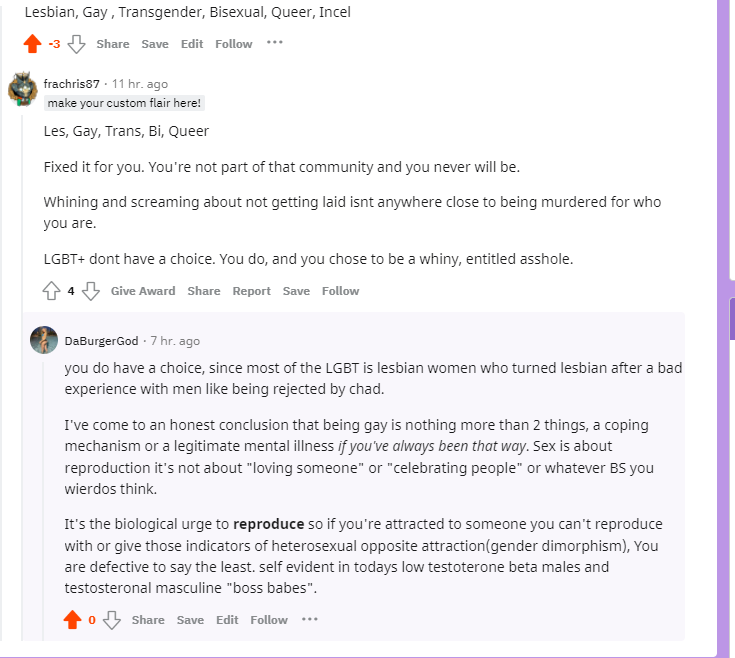Report frachris87's comment
This screenshot has height=658, width=735.
click(x=252, y=291)
